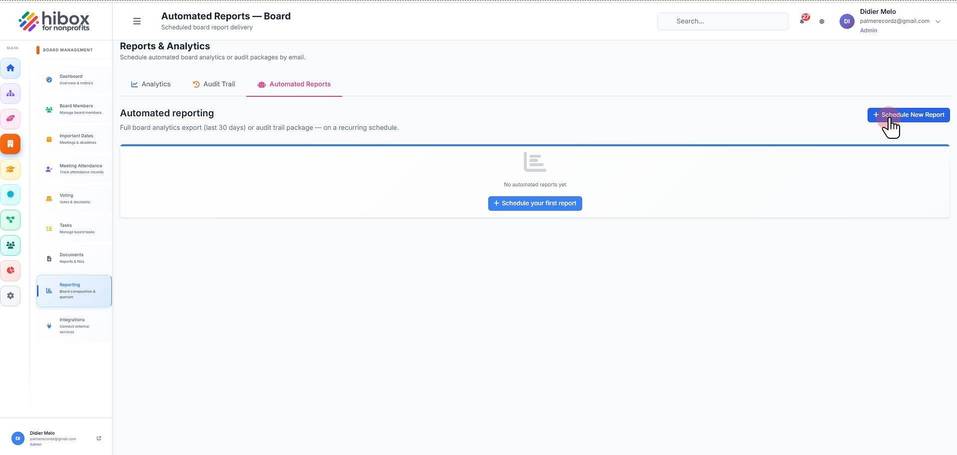The height and width of the screenshot is (455, 957).
Task: Focus the Search input field
Action: (x=723, y=21)
